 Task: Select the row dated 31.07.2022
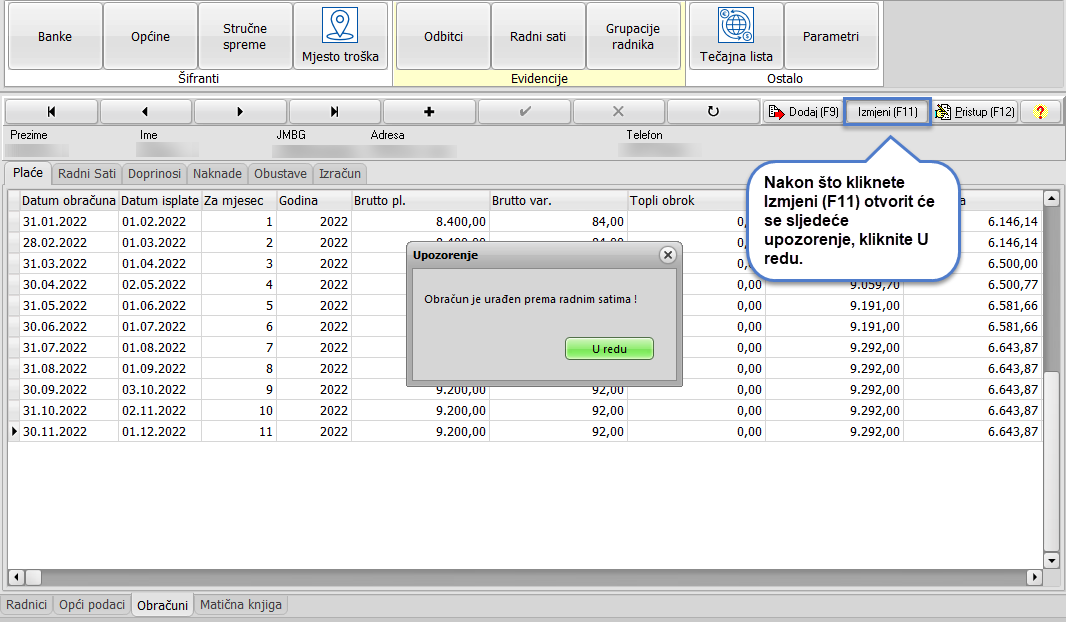525,348
